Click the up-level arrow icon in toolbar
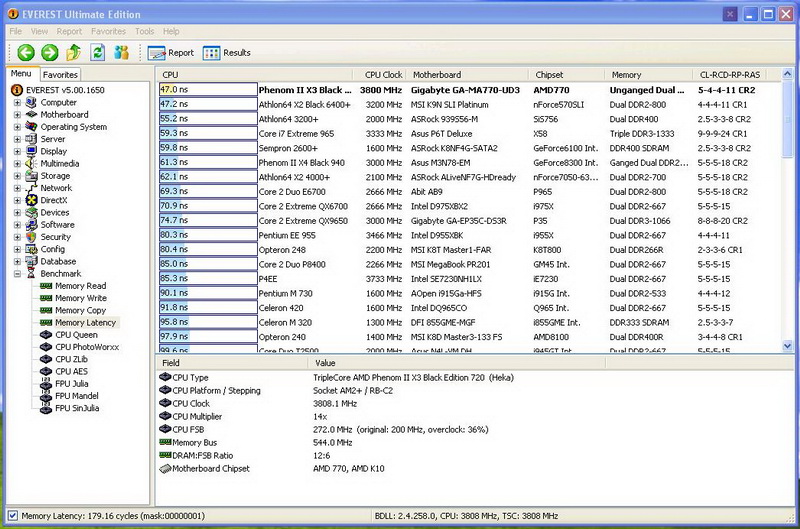 [x=73, y=52]
